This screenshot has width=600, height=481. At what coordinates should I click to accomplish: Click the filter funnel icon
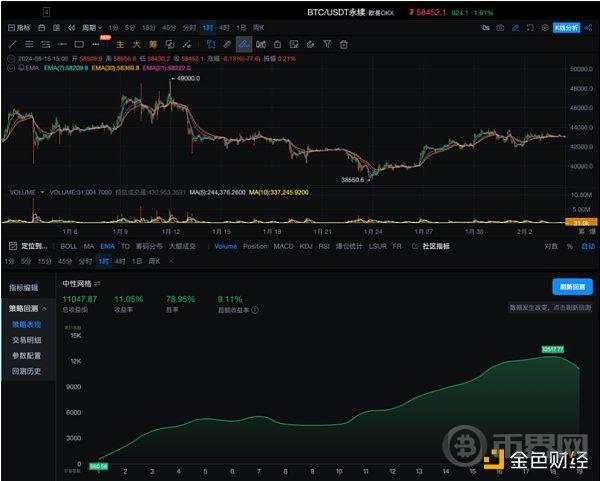pos(327,44)
